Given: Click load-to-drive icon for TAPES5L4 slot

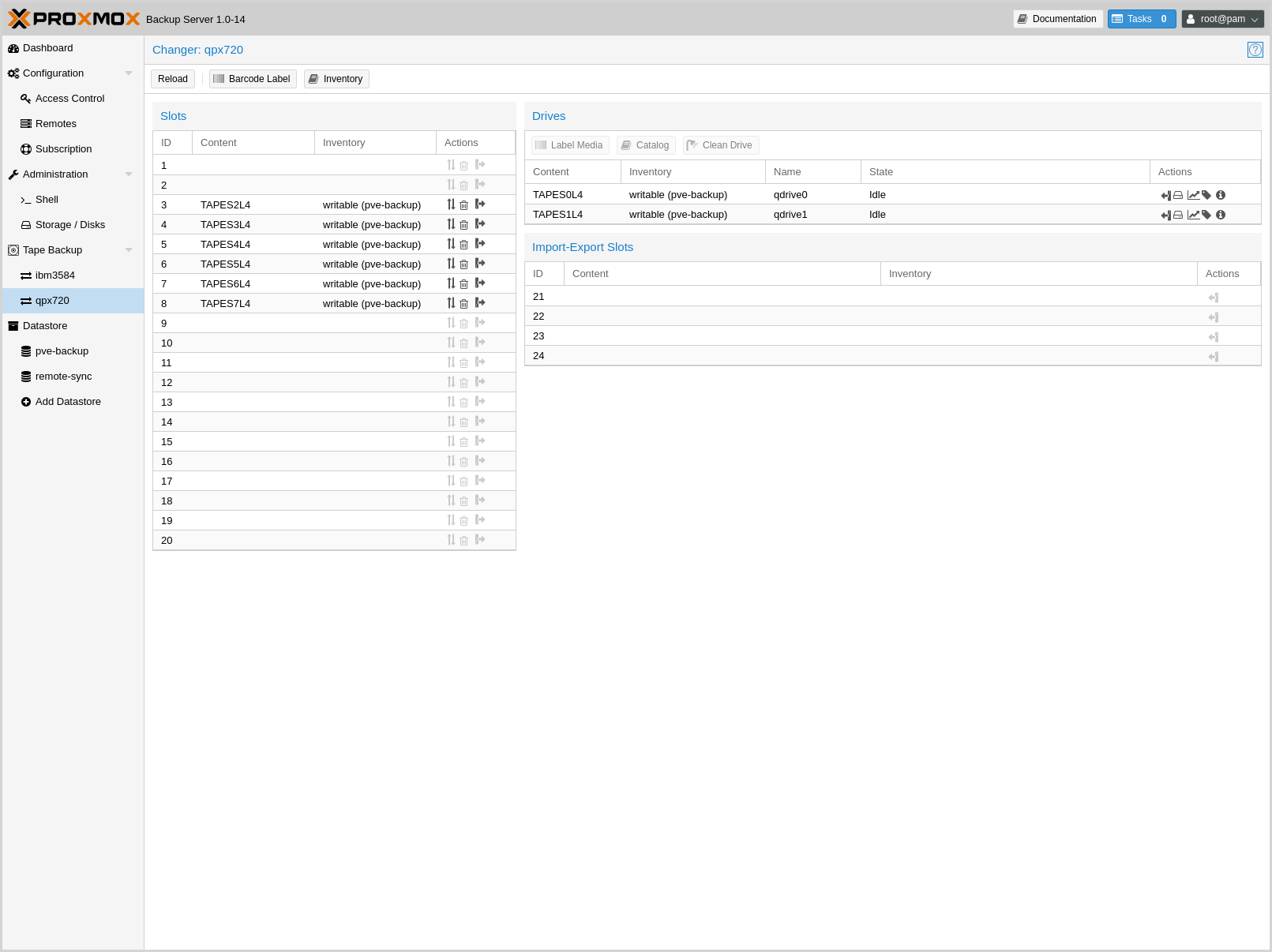Looking at the screenshot, I should pos(479,264).
